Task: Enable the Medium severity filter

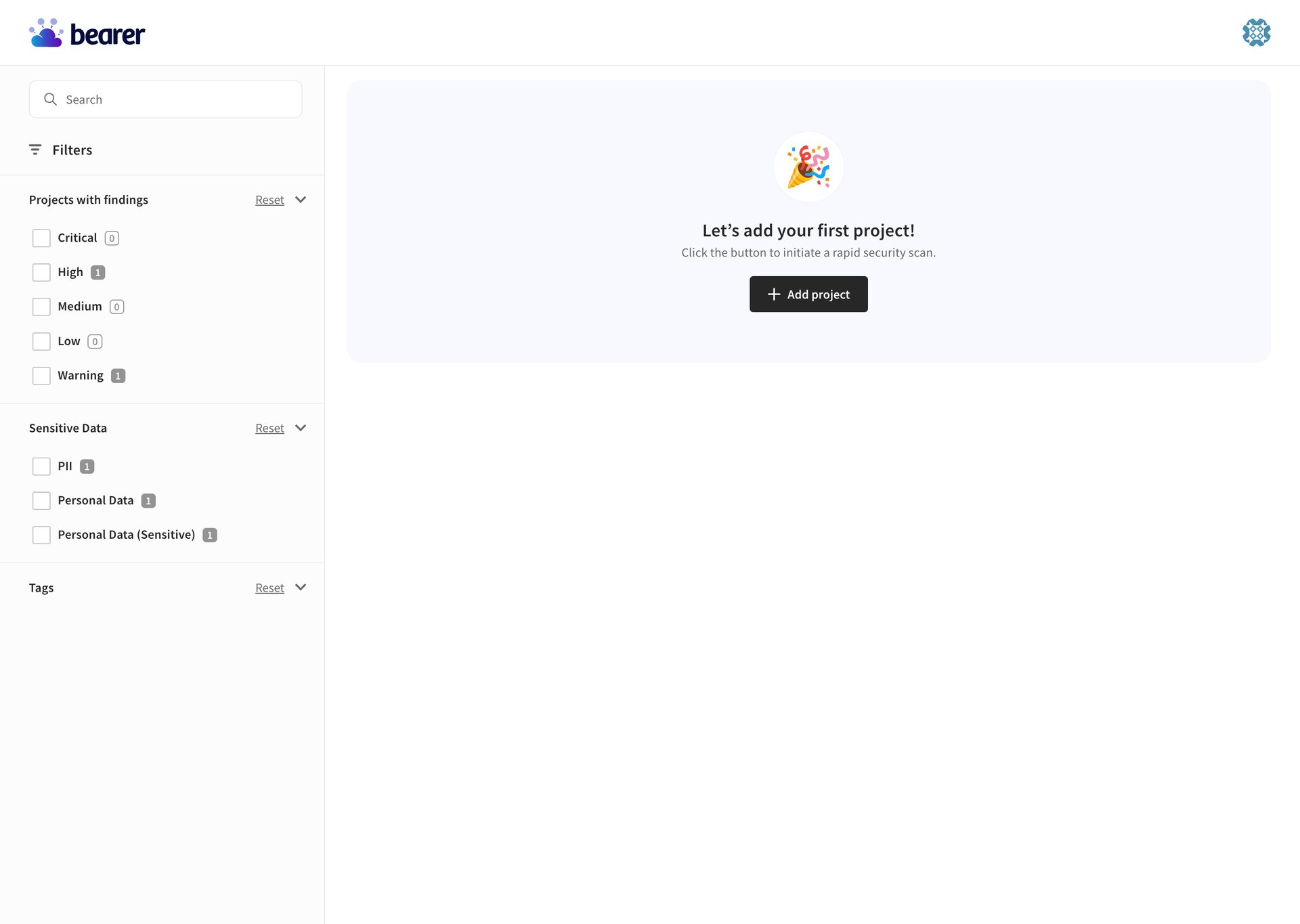Action: click(x=41, y=307)
